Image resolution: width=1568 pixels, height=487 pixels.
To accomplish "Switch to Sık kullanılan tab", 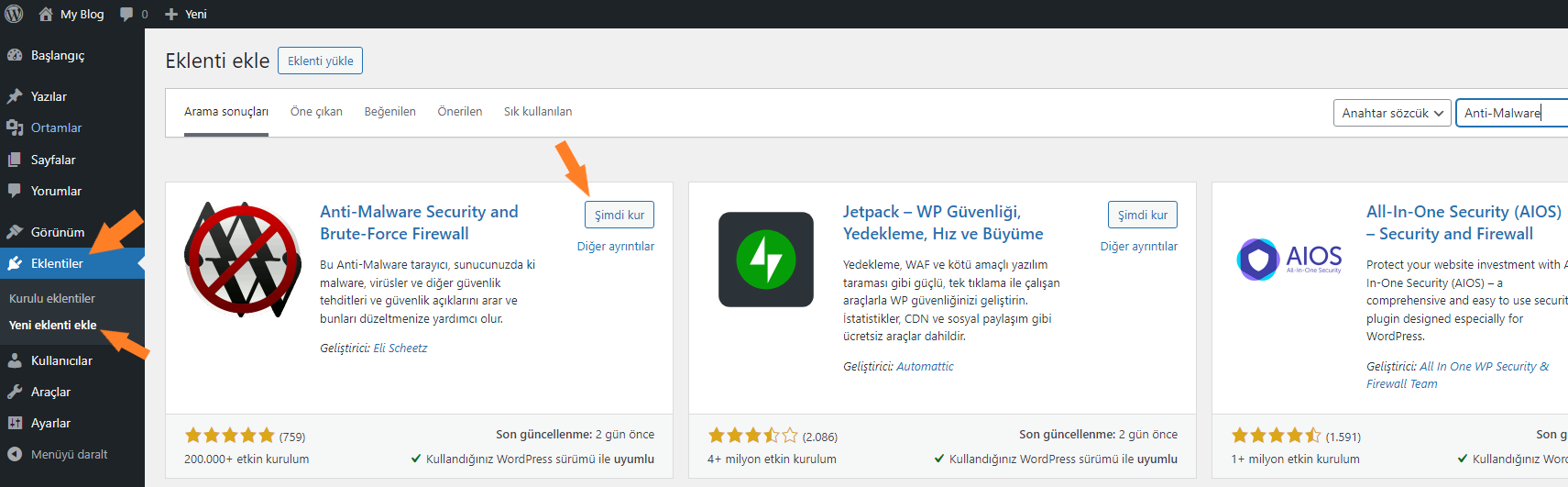I will [x=538, y=112].
